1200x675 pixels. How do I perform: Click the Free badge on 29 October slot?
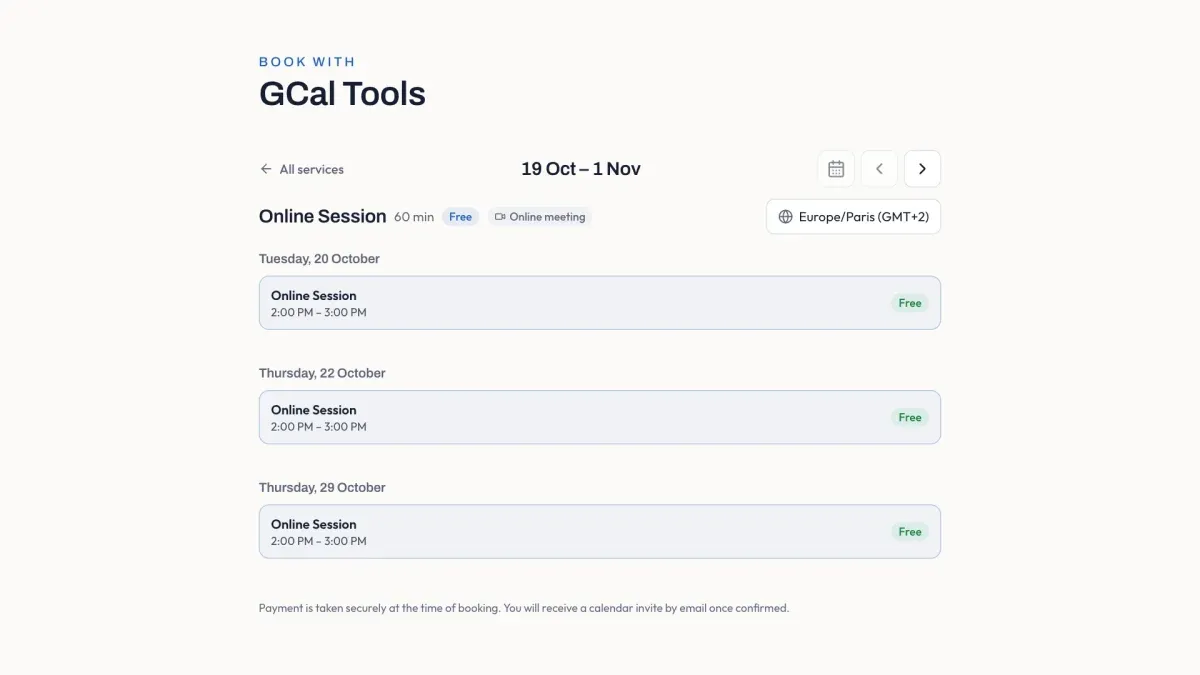point(909,532)
